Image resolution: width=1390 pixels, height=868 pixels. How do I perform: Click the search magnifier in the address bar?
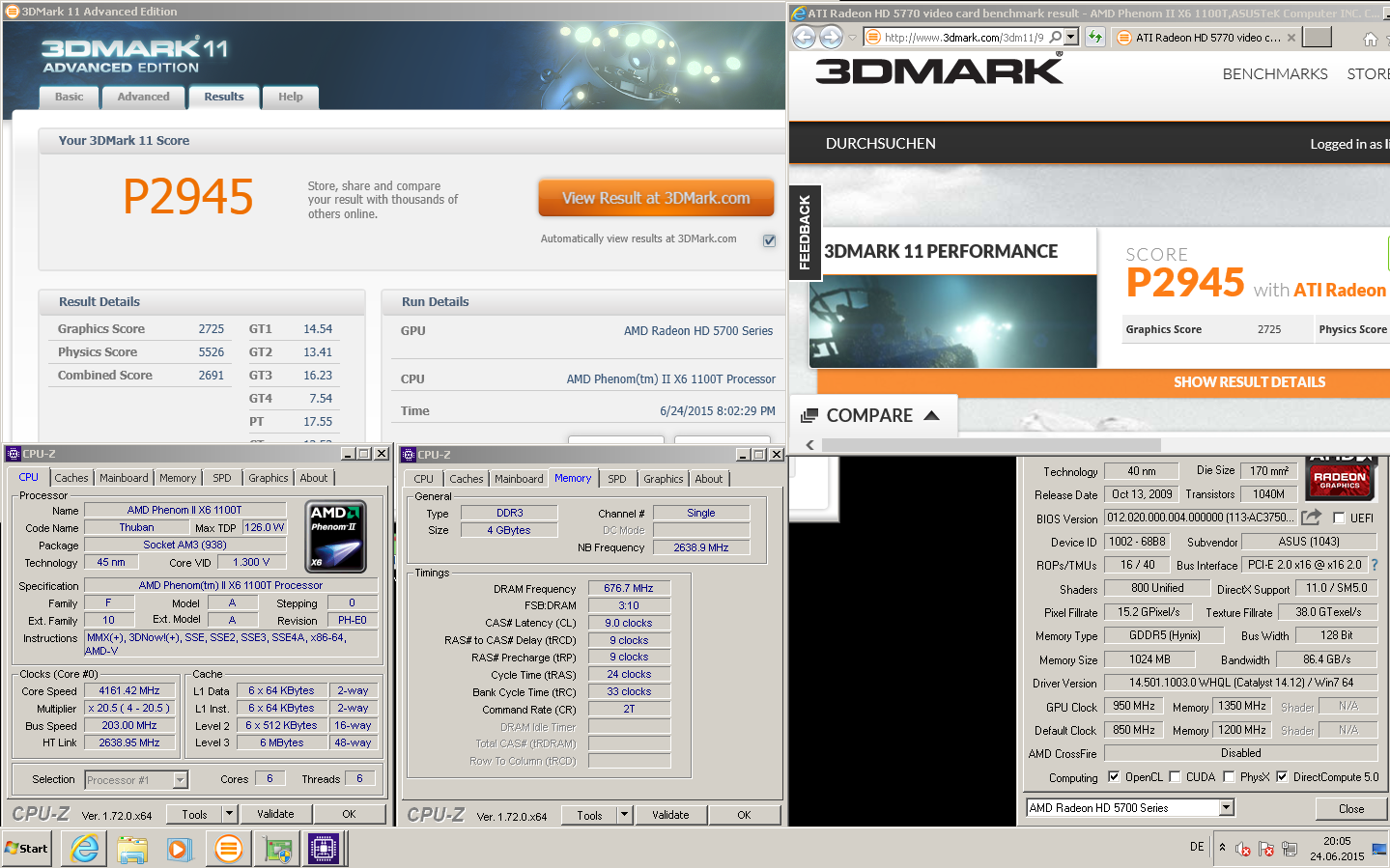[x=1056, y=37]
